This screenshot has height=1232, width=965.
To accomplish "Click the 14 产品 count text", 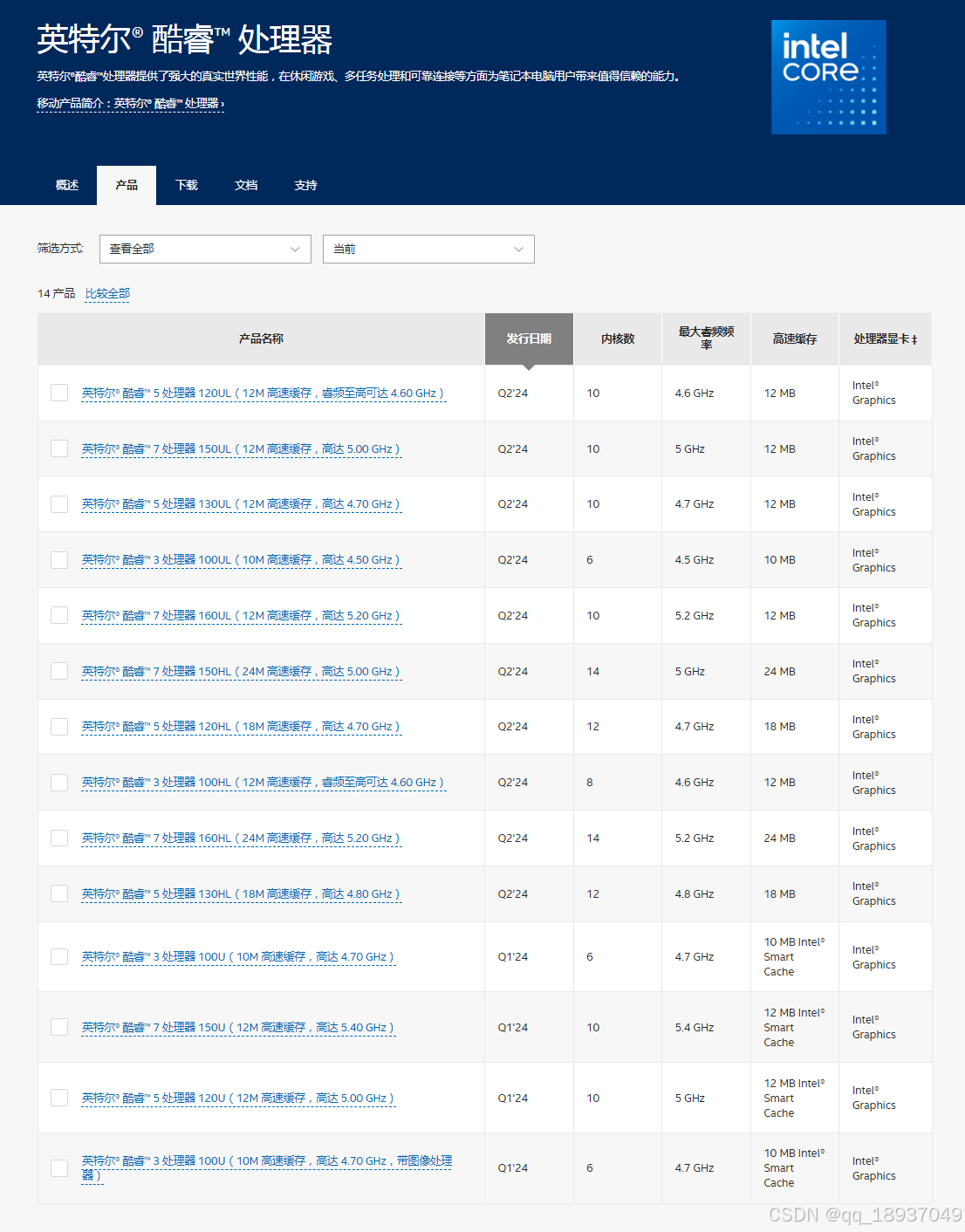I will click(x=56, y=293).
